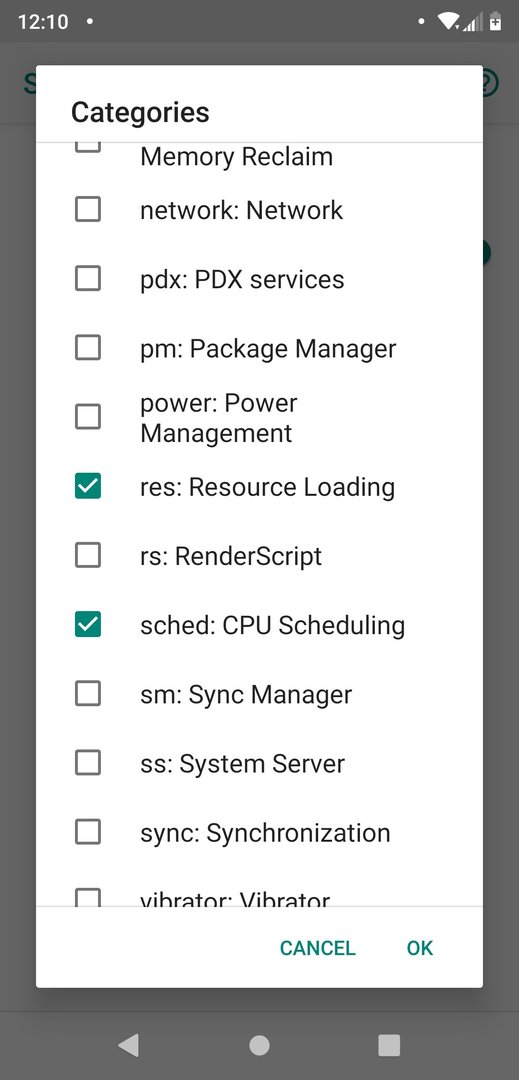Tap the battery status icon
519x1080 pixels.
click(495, 22)
